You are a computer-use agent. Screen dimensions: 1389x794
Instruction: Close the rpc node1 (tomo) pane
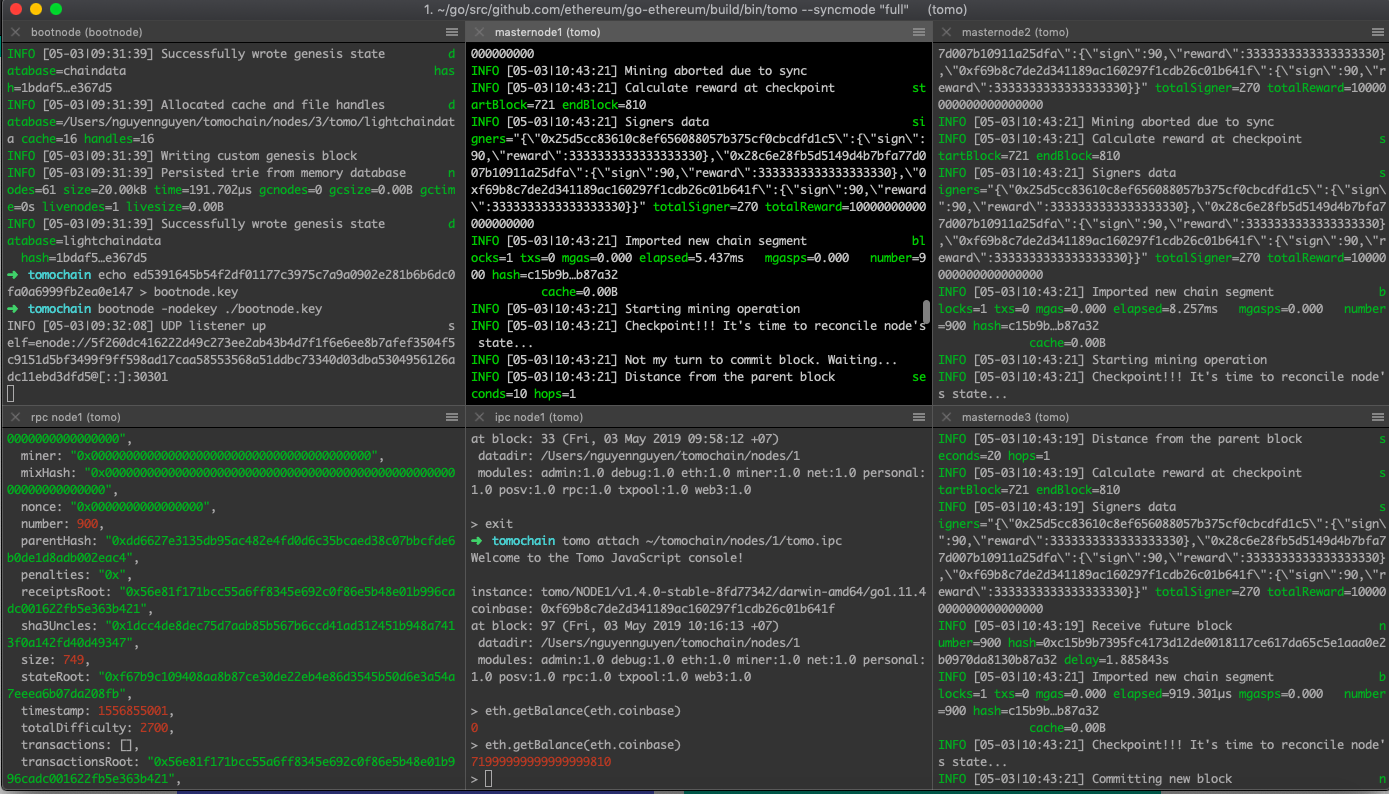click(15, 417)
